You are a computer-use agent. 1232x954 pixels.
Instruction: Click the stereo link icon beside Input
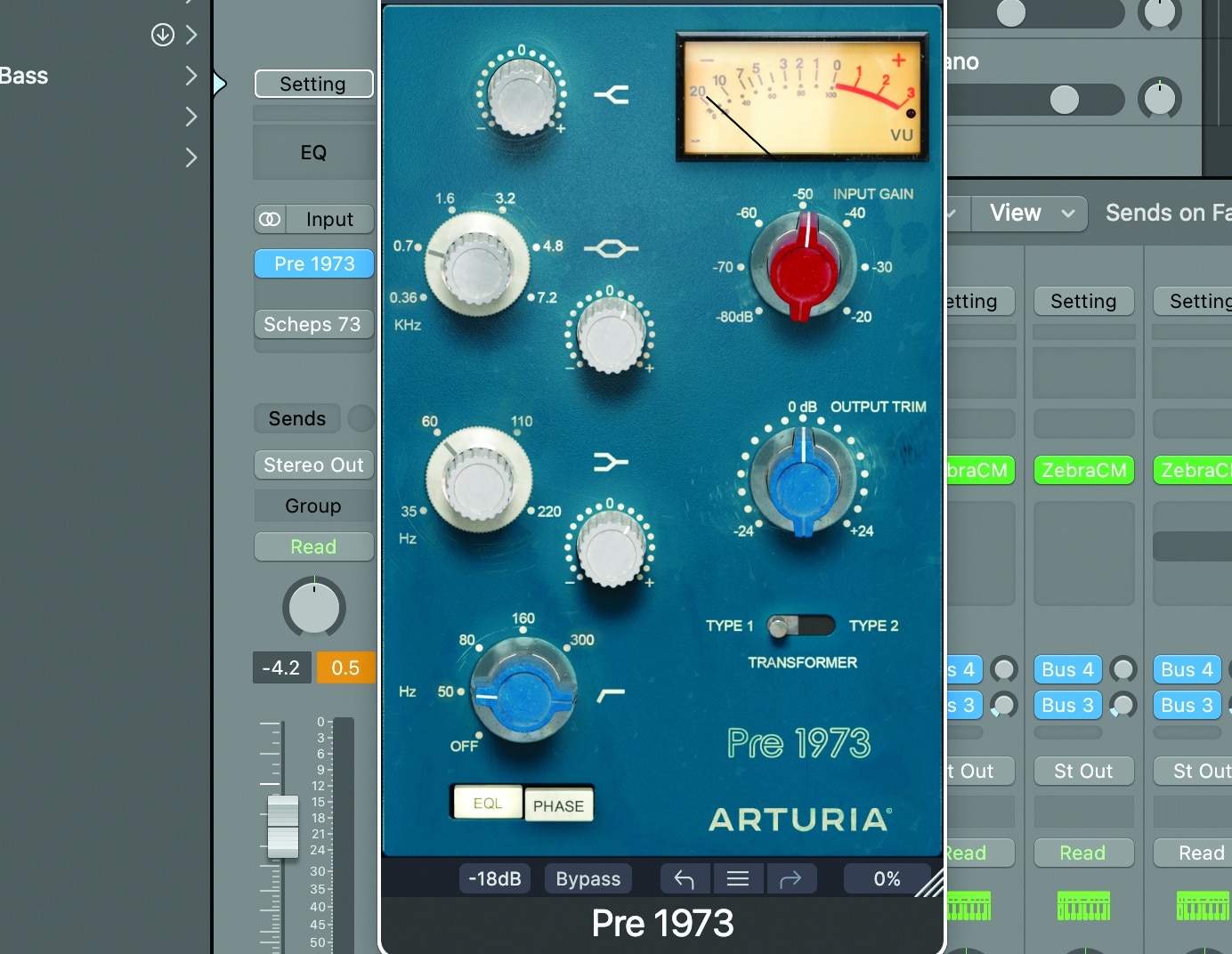coord(270,219)
